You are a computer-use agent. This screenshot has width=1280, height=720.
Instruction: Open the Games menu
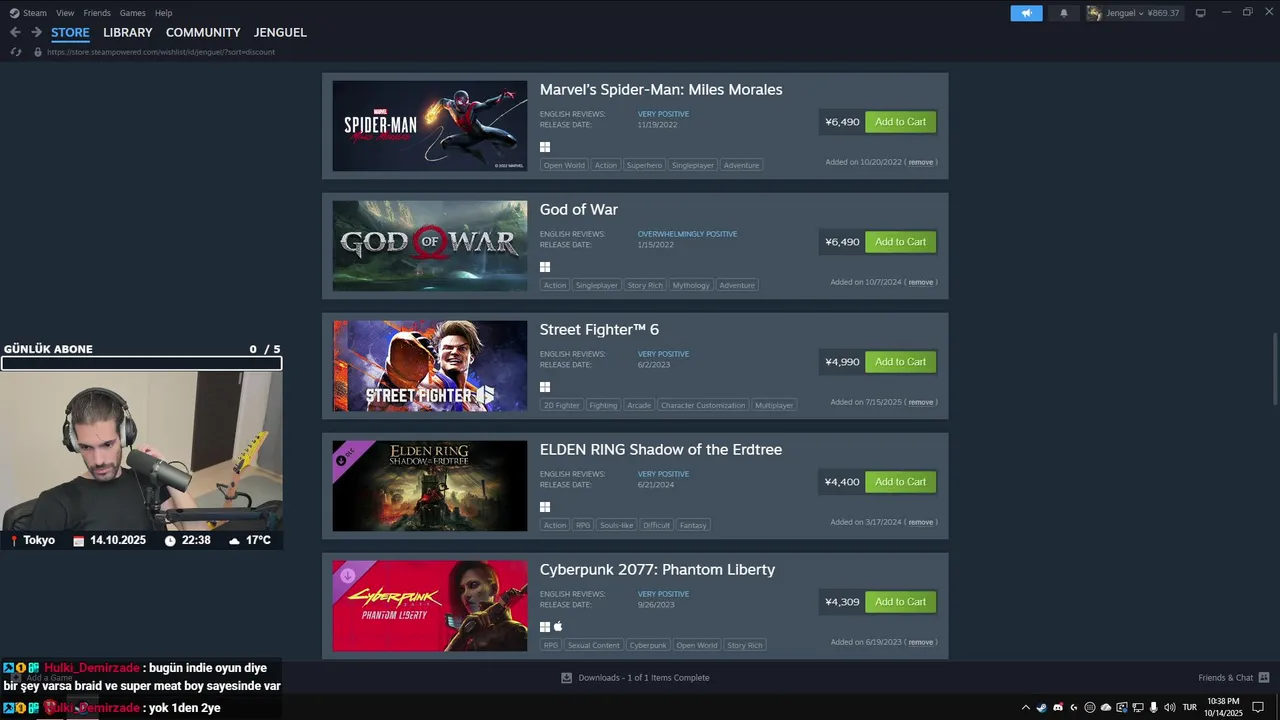click(x=132, y=13)
